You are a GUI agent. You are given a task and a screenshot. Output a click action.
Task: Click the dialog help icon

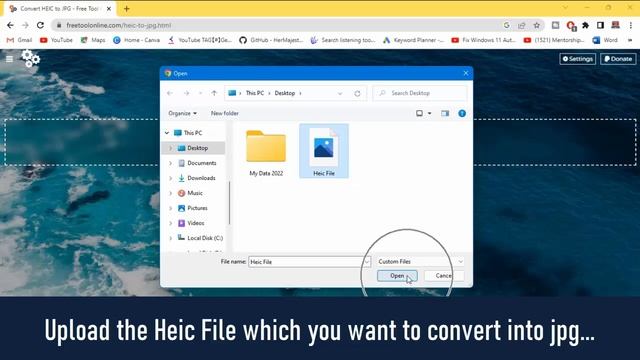tap(462, 113)
